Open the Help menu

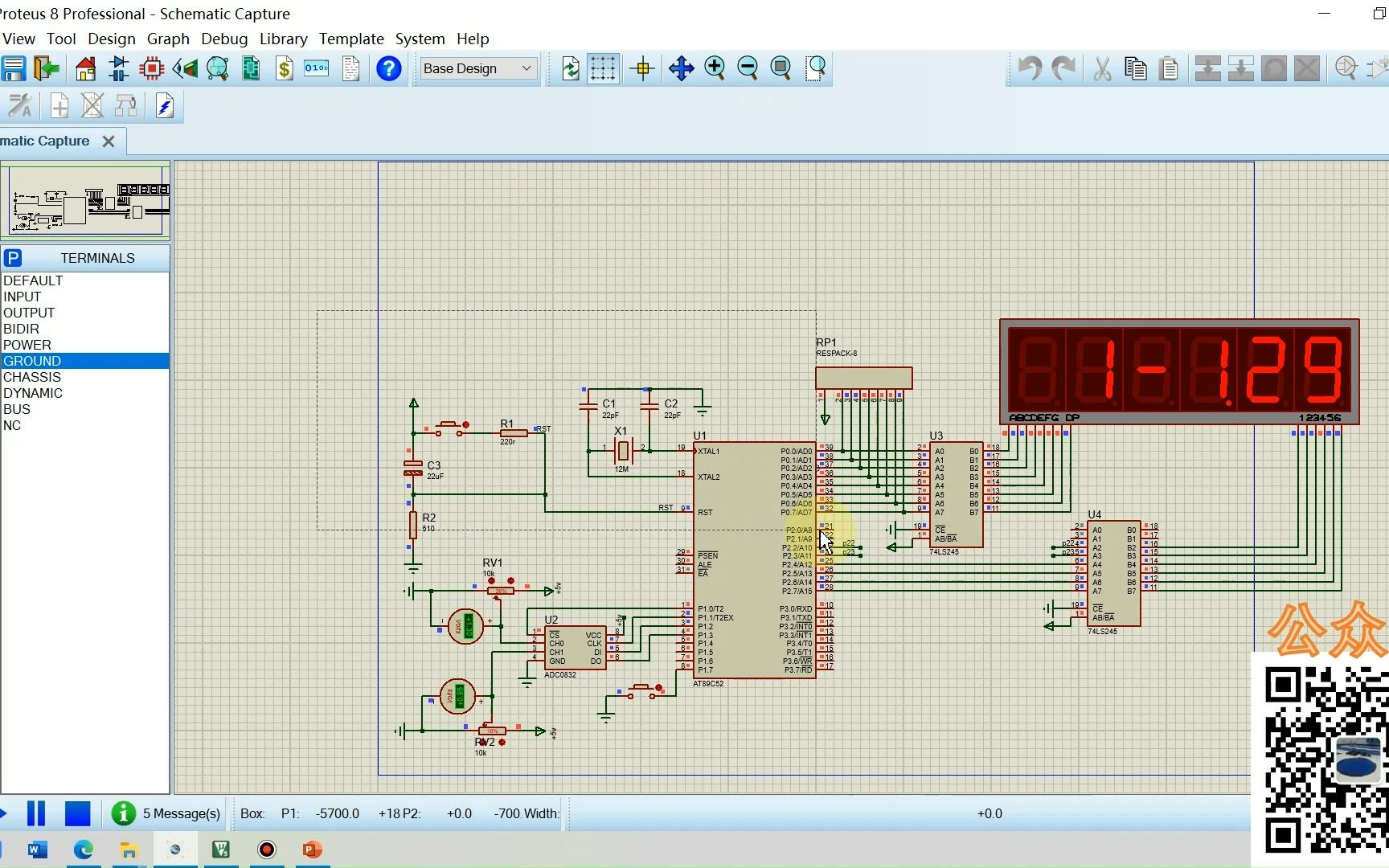coord(473,39)
